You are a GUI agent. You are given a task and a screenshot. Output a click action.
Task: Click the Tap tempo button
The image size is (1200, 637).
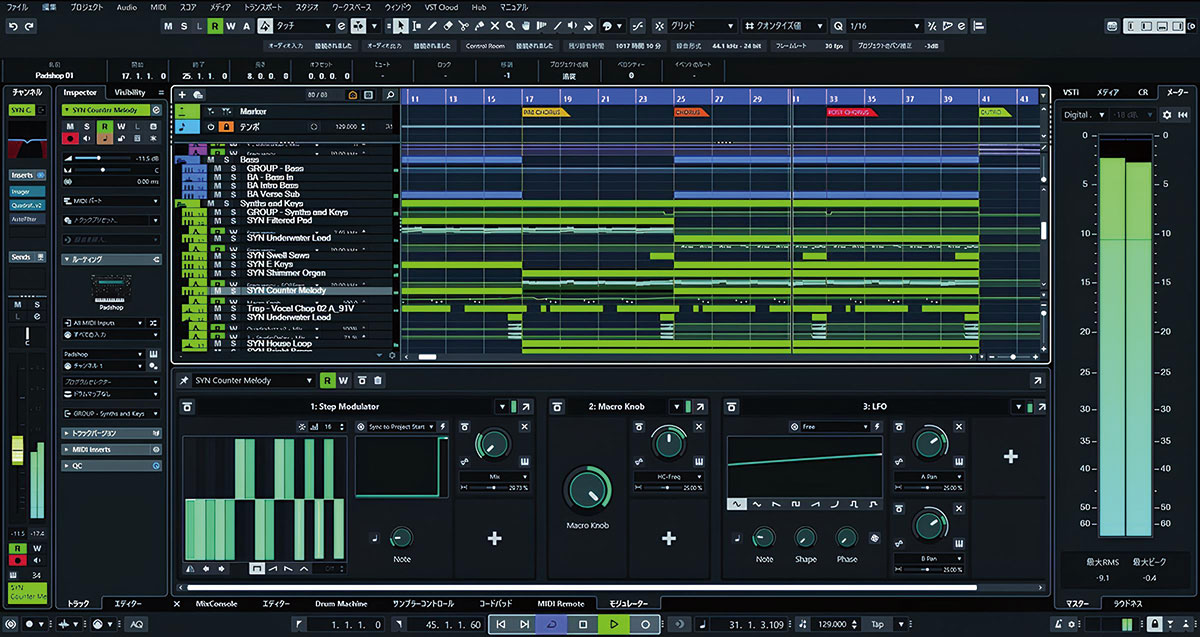point(879,624)
